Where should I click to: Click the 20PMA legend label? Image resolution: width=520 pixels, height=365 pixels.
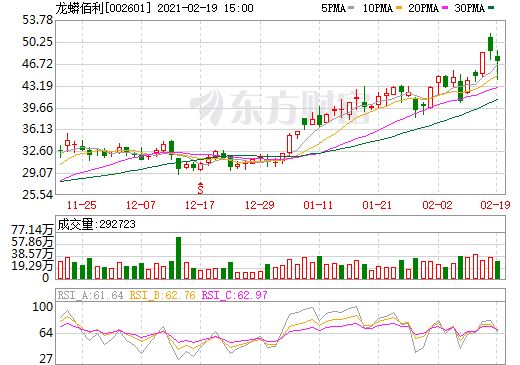click(x=424, y=8)
